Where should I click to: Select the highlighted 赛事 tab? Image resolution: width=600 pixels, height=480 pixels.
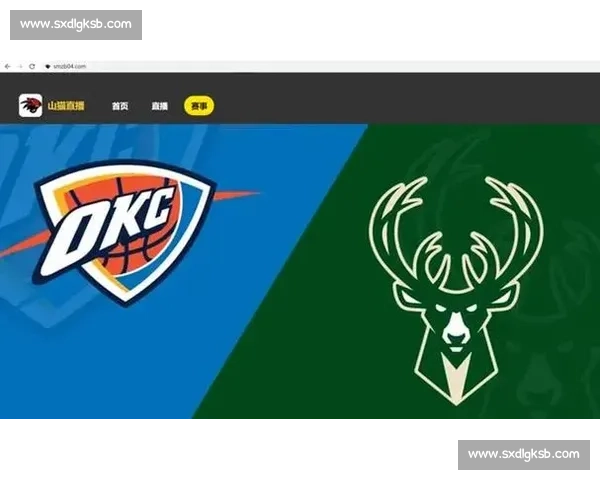(199, 106)
